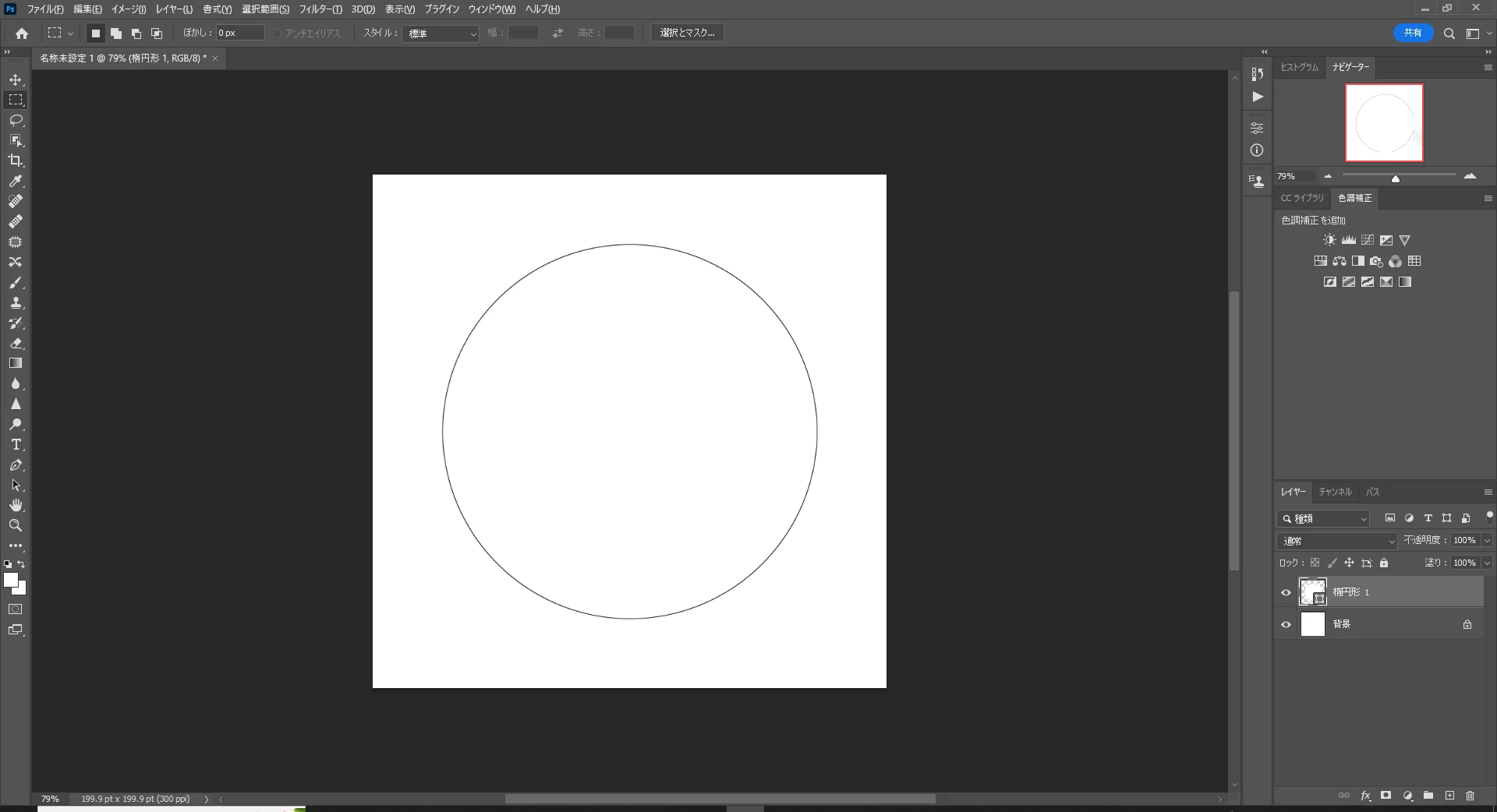Viewport: 1497px width, 812px height.
Task: Open the tool preset picker arrow
Action: click(x=70, y=34)
